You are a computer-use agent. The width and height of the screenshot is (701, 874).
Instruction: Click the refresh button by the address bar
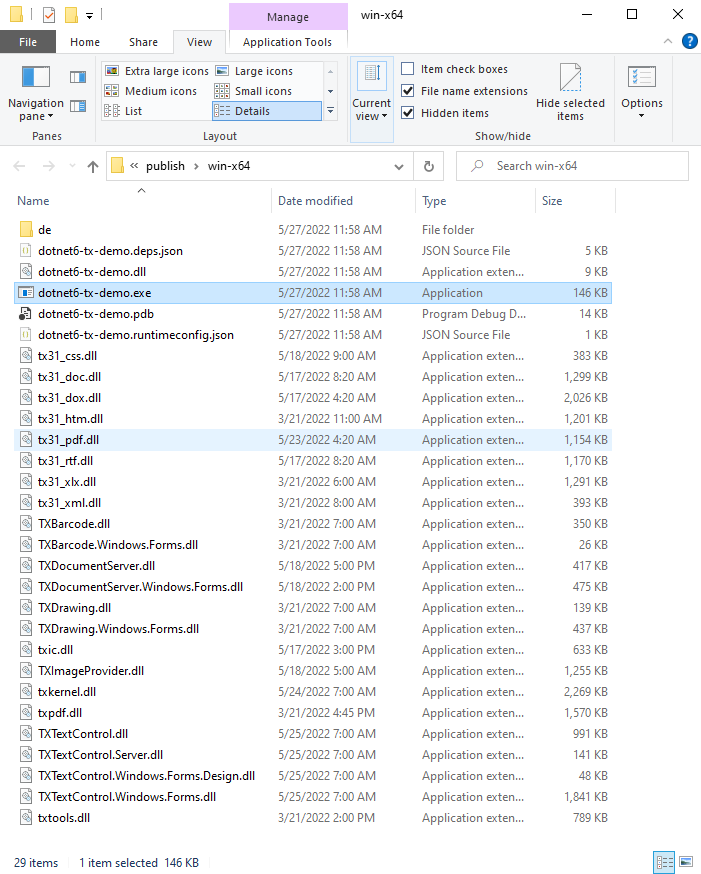(429, 166)
